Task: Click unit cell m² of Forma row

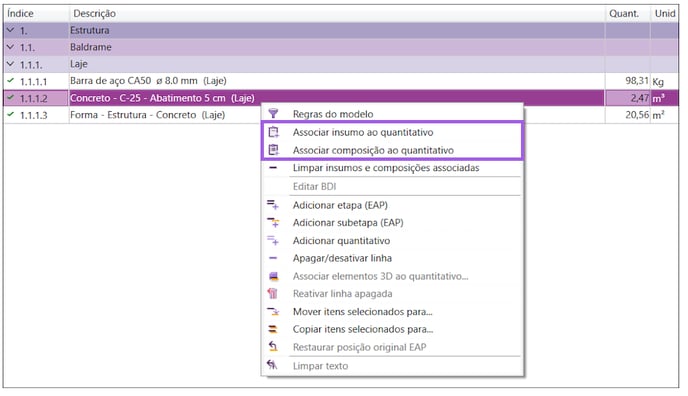Action: [x=665, y=115]
